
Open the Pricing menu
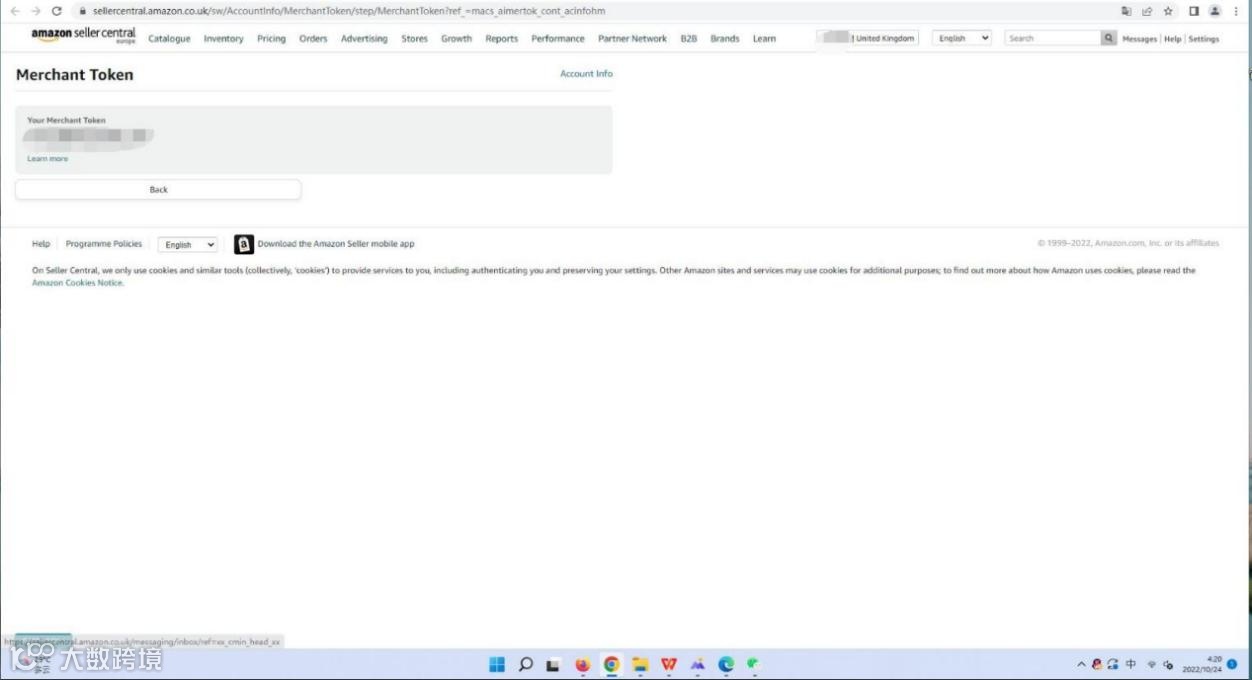[271, 39]
